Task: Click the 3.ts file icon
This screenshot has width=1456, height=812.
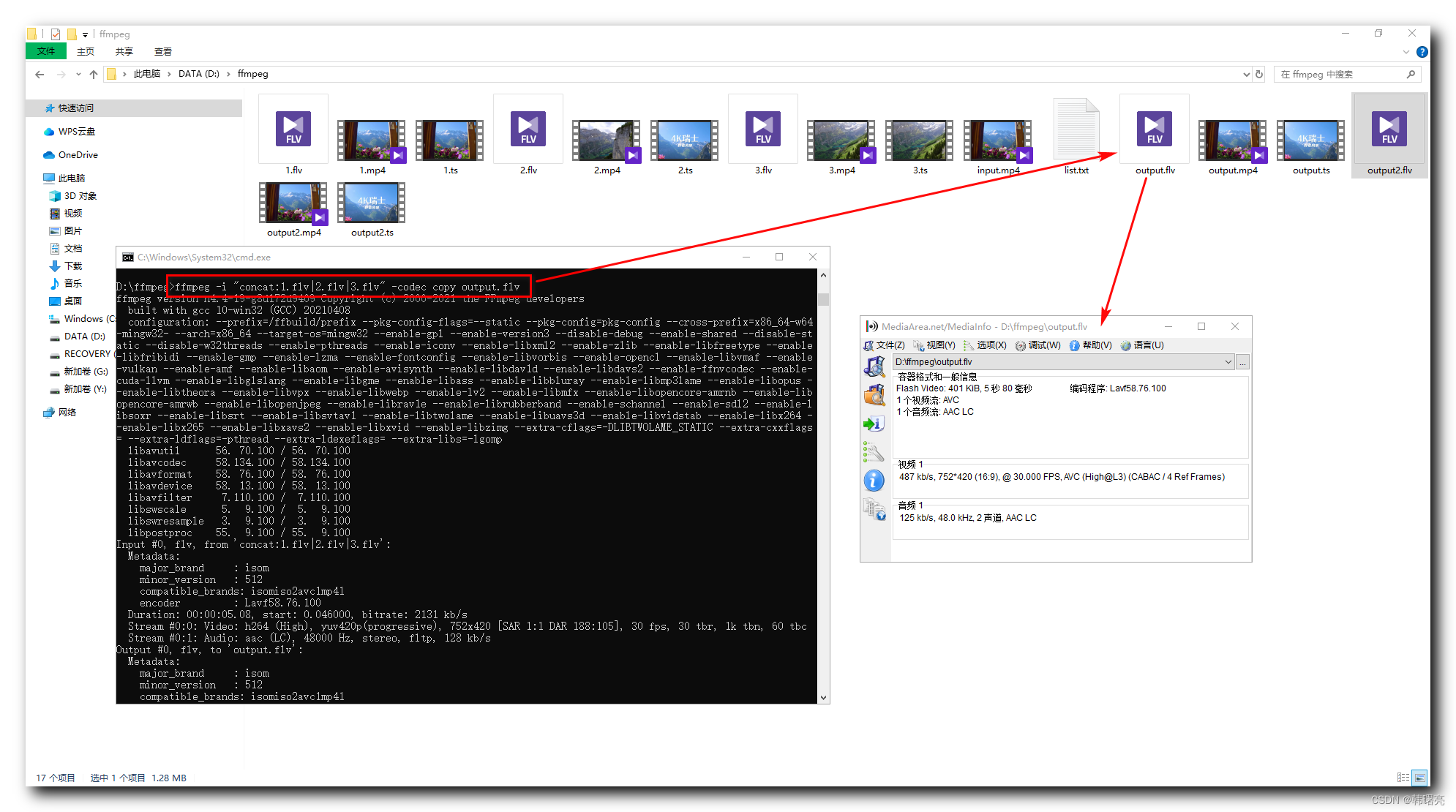Action: [920, 140]
